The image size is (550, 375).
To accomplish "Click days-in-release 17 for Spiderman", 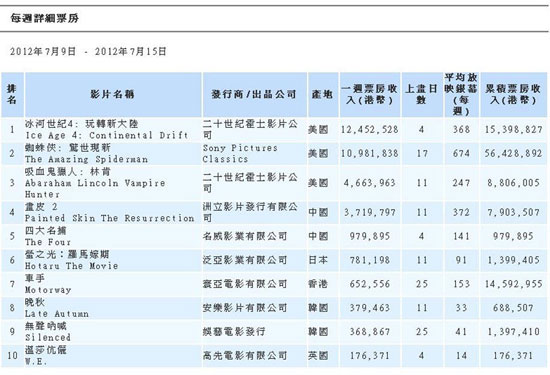I will [422, 154].
